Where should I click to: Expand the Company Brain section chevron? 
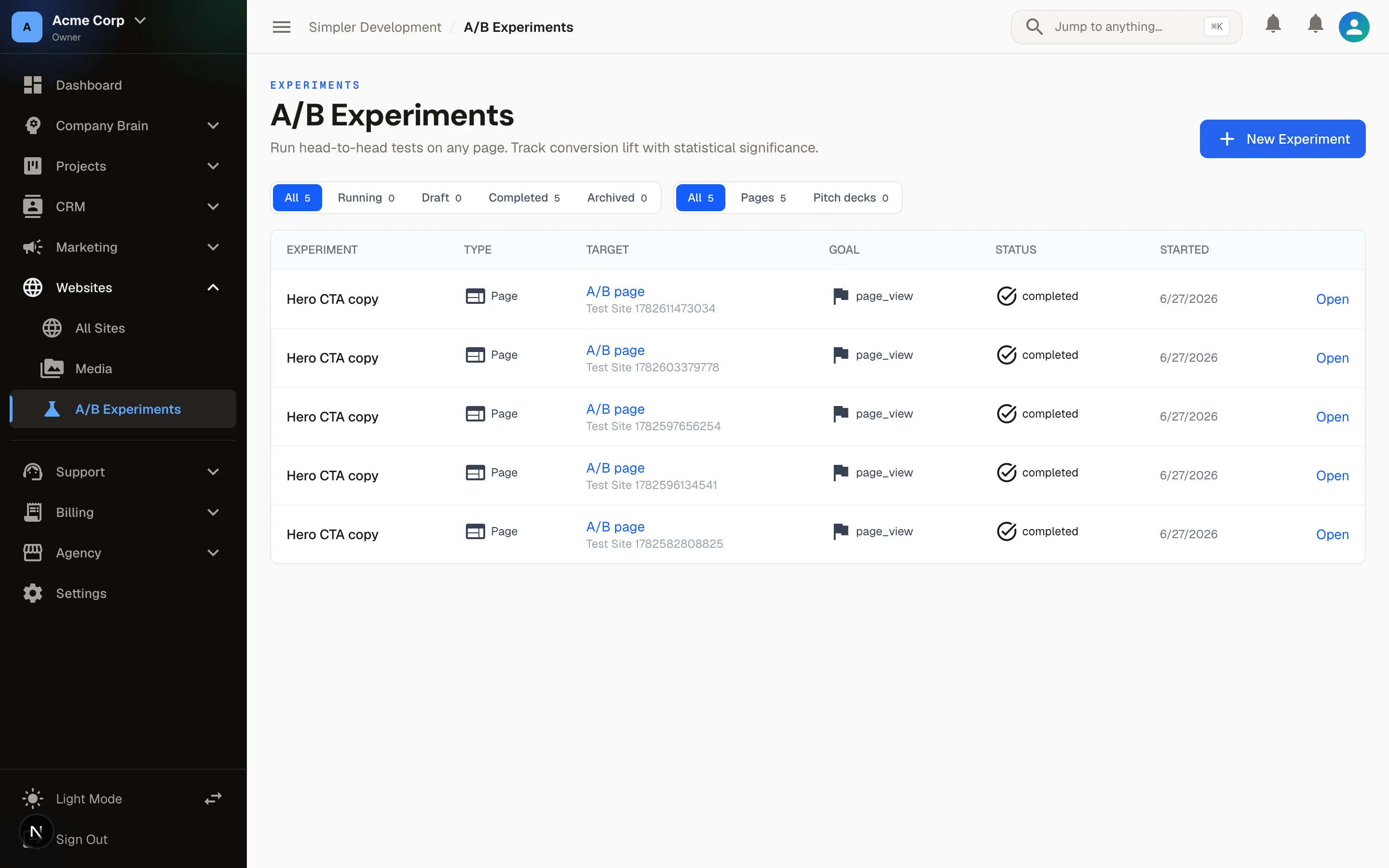[213, 126]
